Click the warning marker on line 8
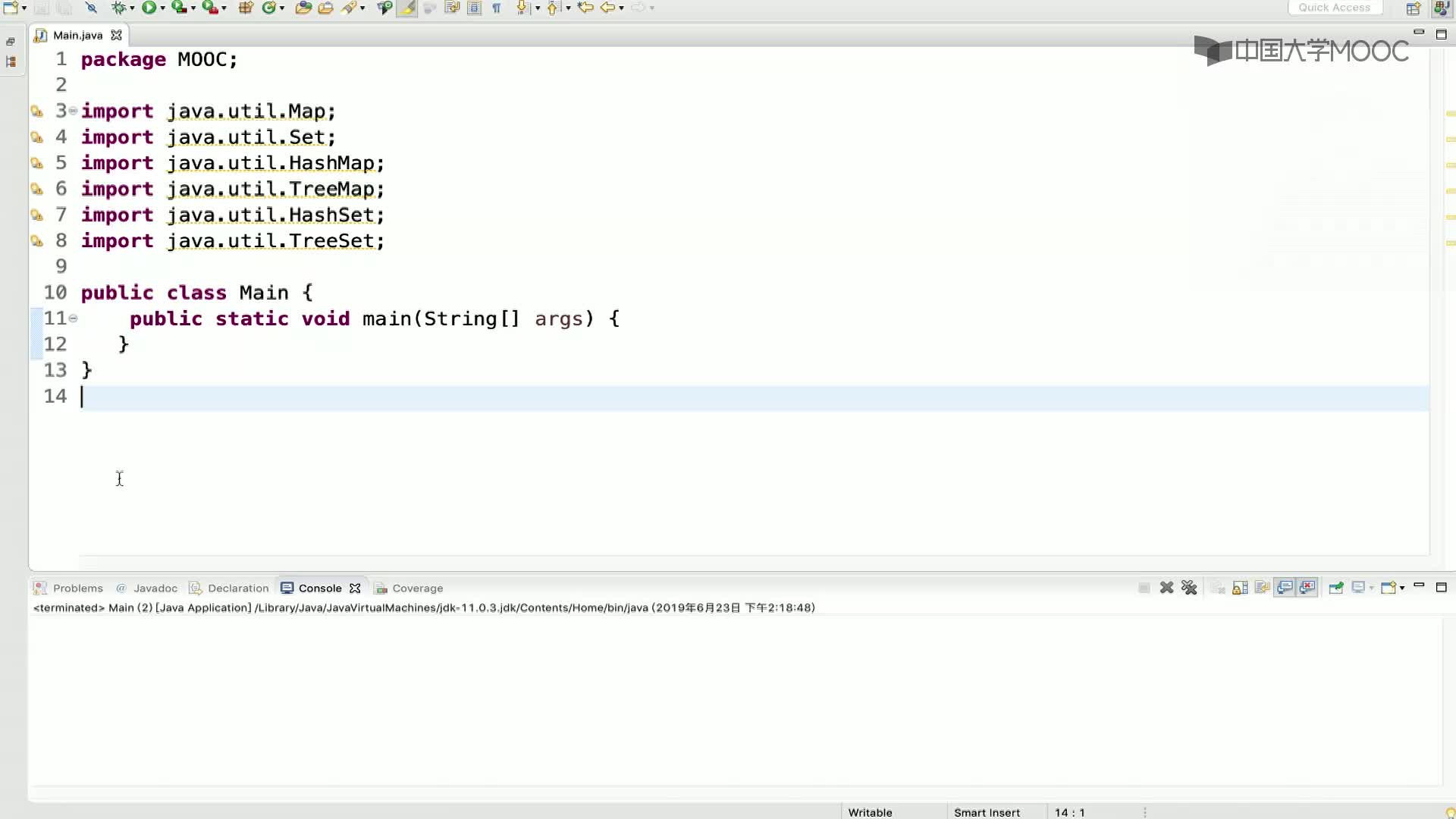Viewport: 1456px width, 819px height. (x=36, y=241)
